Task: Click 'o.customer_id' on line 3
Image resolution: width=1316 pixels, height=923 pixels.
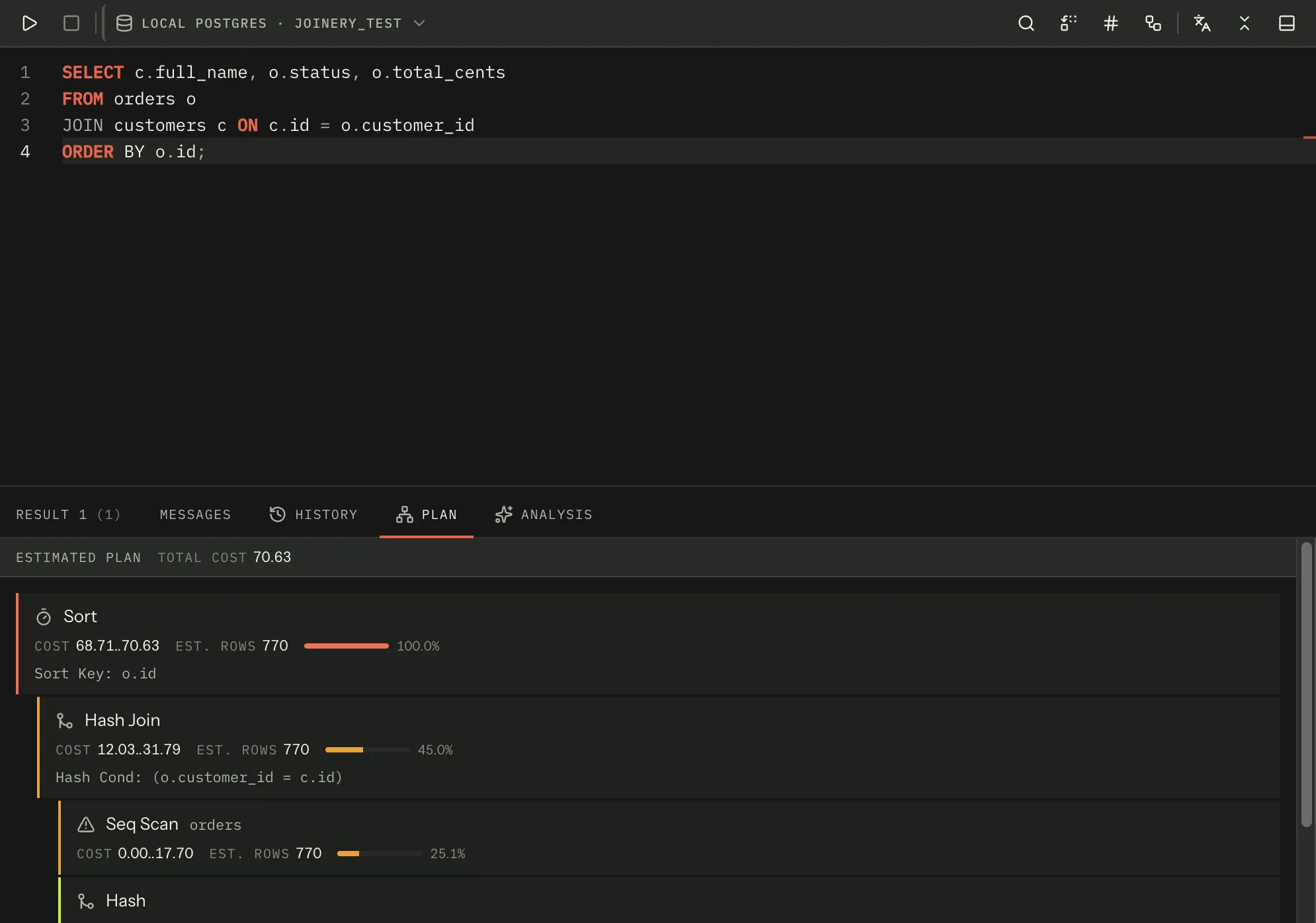Action: [x=407, y=125]
